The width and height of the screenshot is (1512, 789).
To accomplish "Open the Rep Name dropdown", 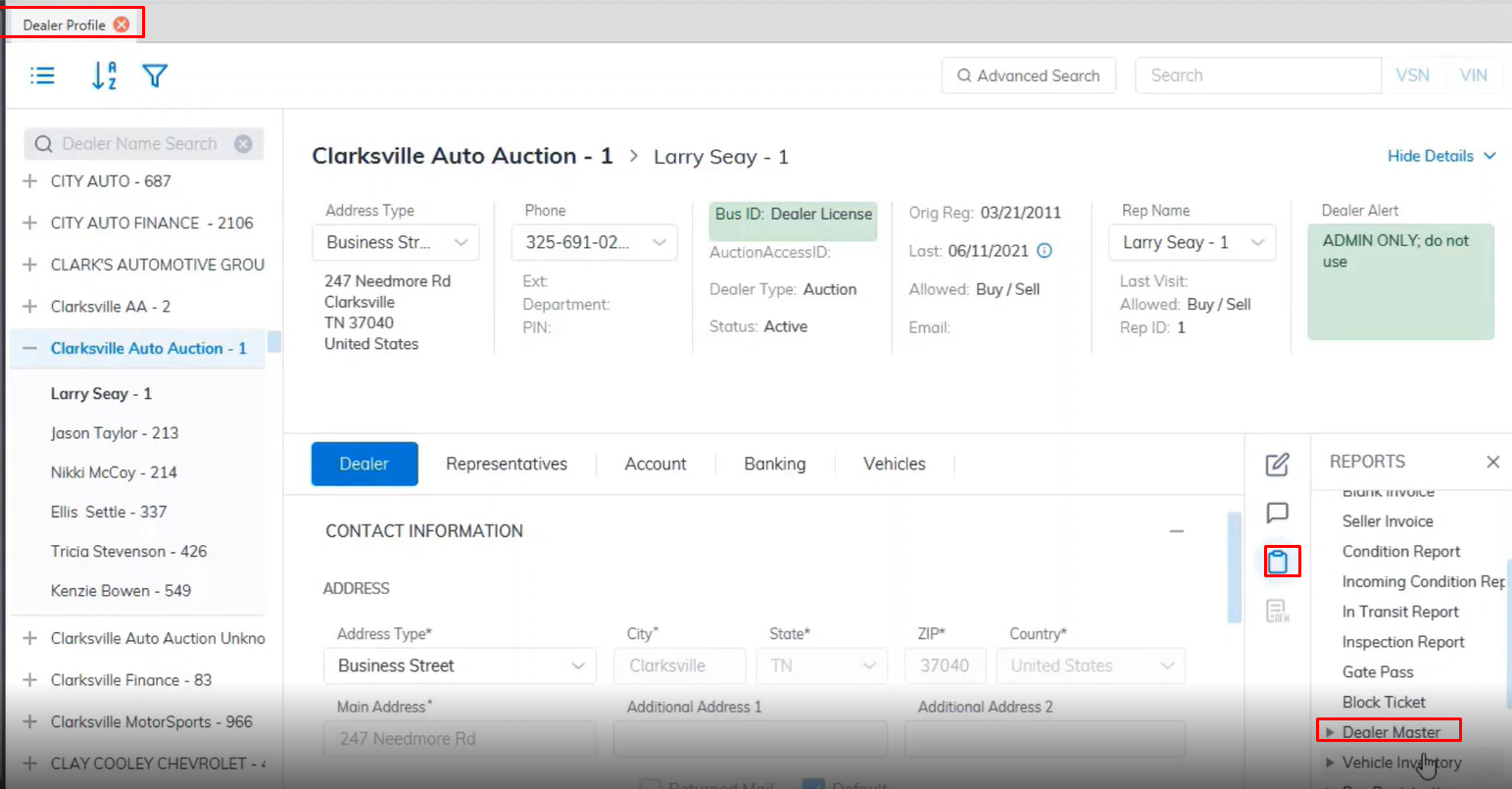I will click(x=1257, y=243).
